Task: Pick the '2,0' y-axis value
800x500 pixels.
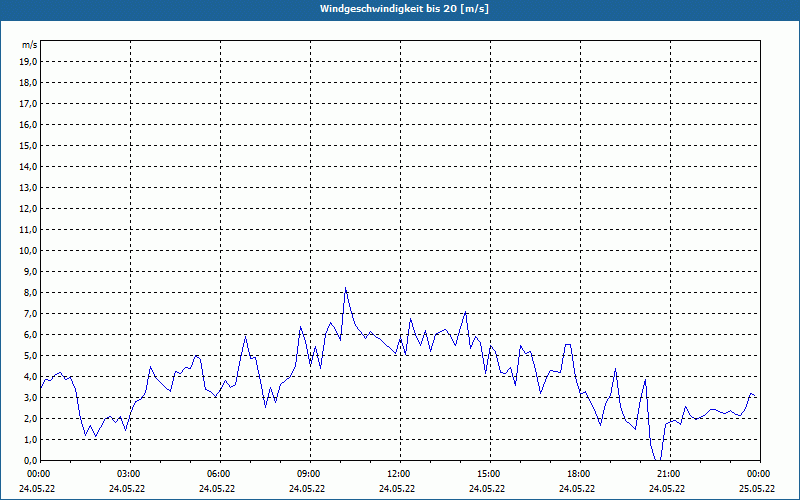Action: click(30, 418)
